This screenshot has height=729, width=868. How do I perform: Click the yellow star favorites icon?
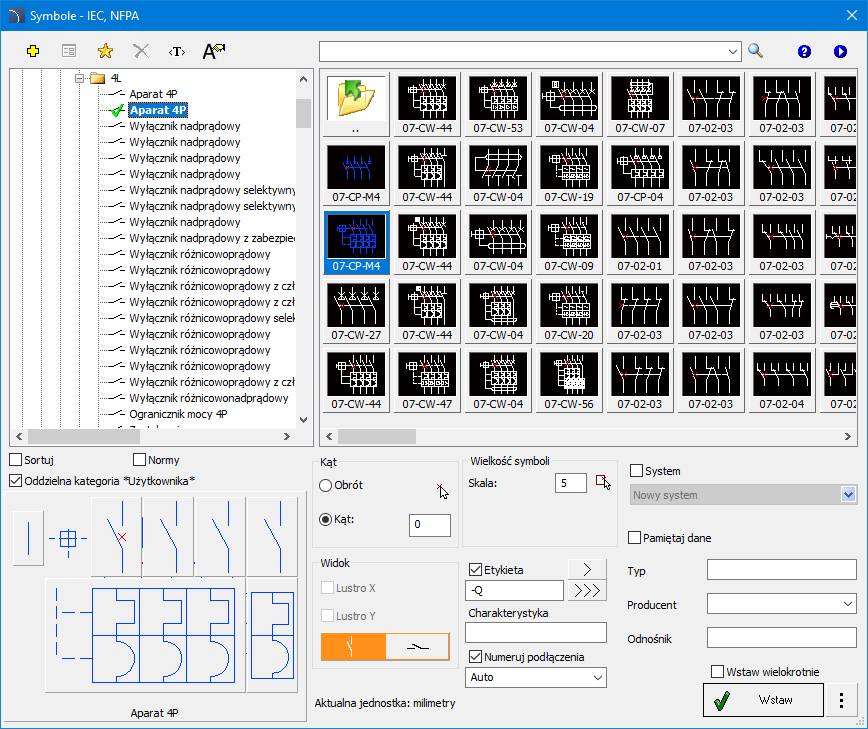[105, 51]
